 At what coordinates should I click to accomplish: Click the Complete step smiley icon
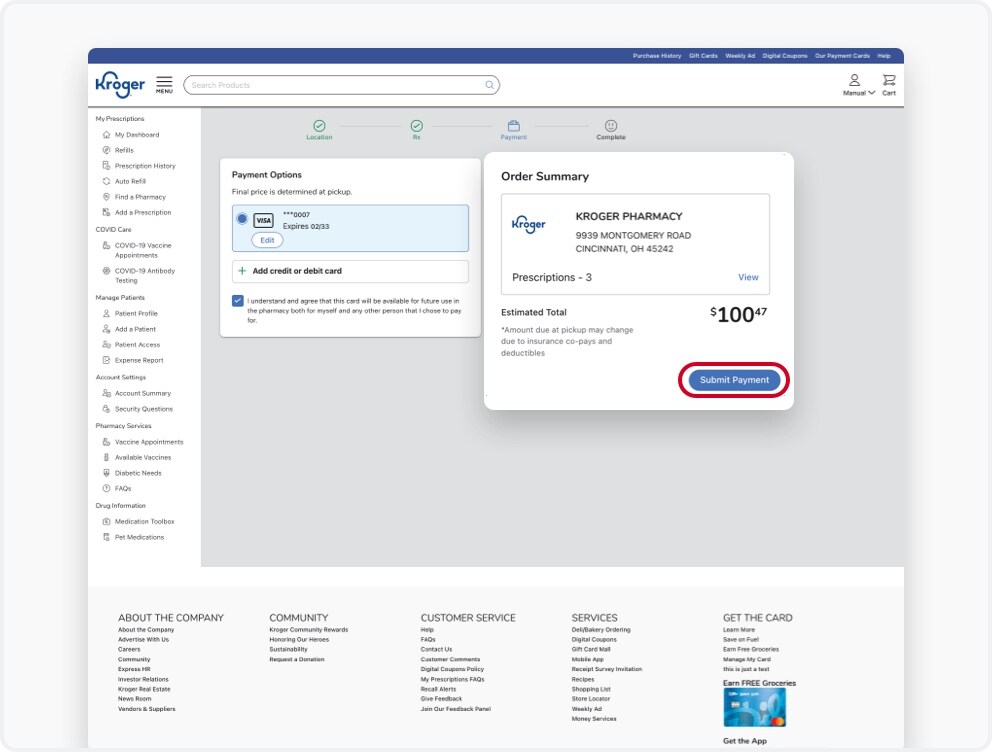(x=611, y=126)
